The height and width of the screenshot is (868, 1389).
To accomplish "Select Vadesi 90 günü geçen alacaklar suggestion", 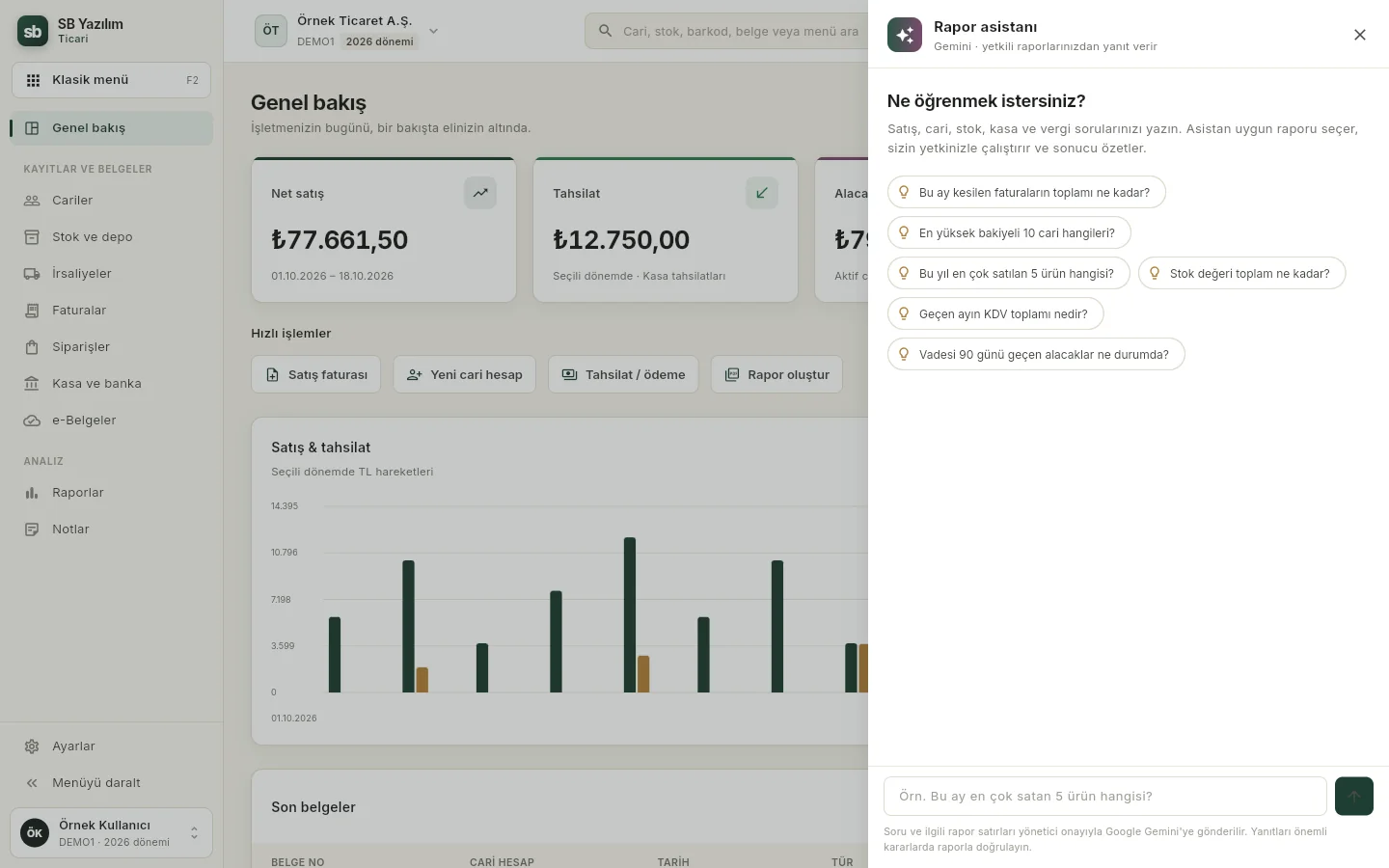I will [1036, 354].
